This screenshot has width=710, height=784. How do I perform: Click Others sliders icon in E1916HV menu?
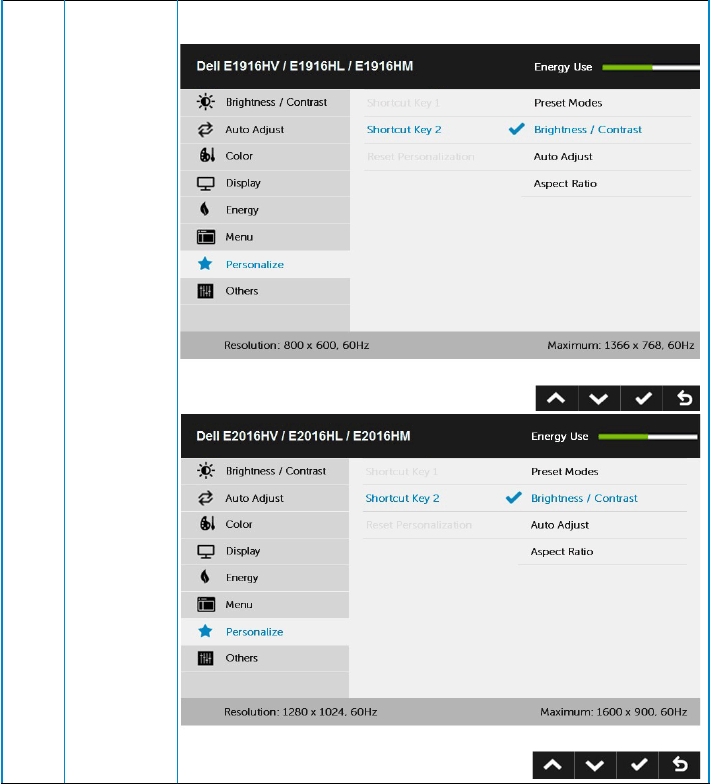point(205,291)
